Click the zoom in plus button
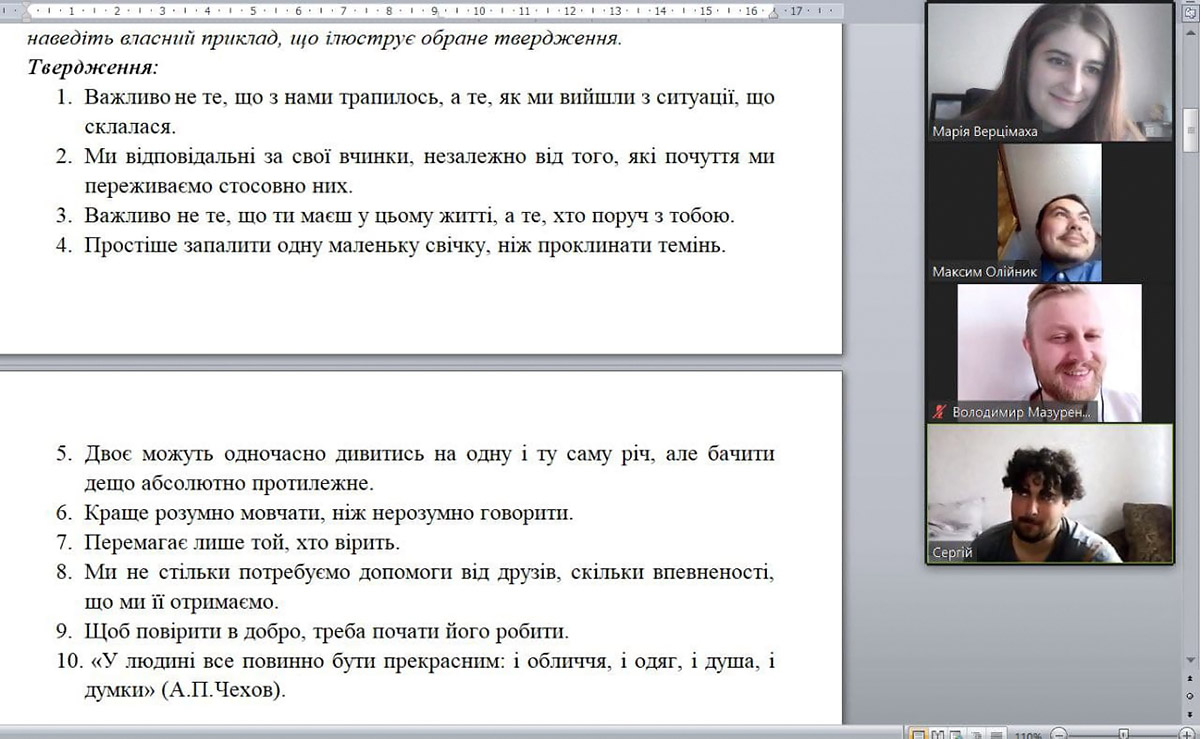This screenshot has width=1200, height=739. [1186, 733]
